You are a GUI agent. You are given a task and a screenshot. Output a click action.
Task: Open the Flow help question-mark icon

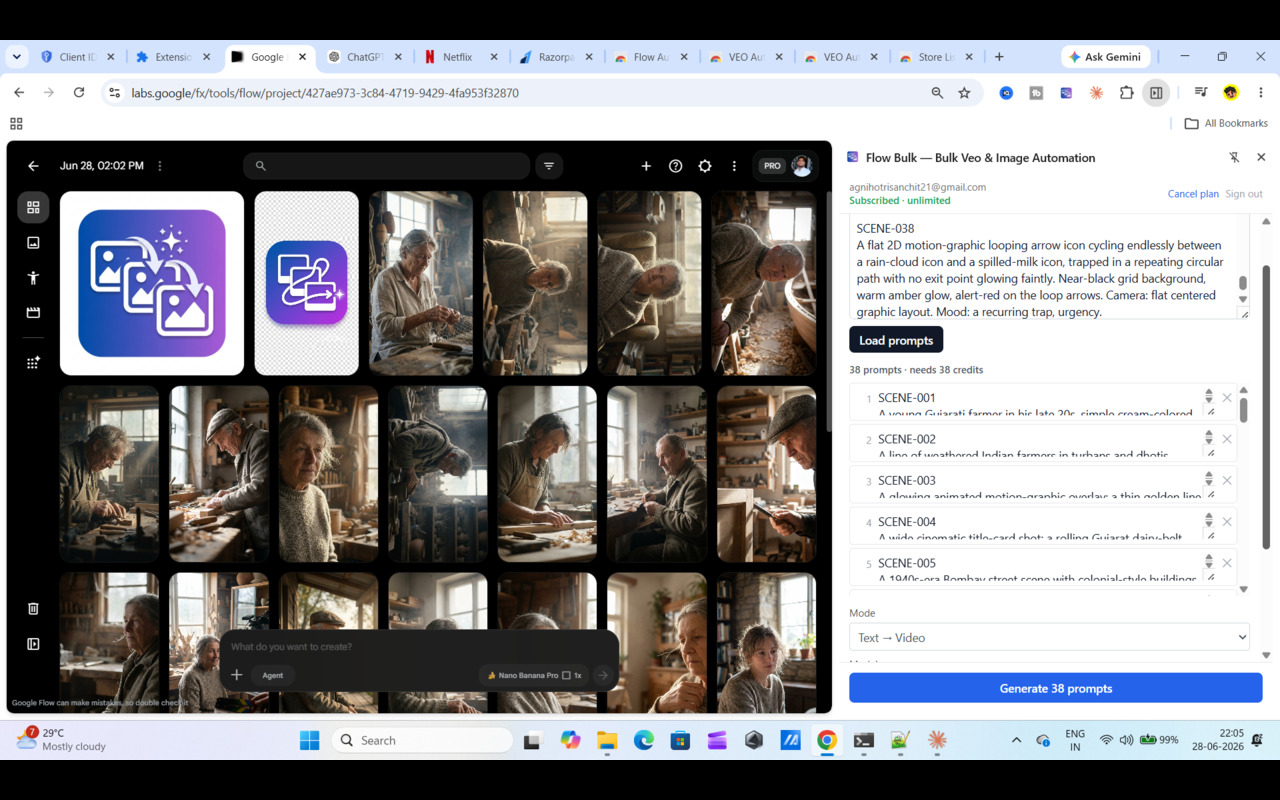[676, 166]
